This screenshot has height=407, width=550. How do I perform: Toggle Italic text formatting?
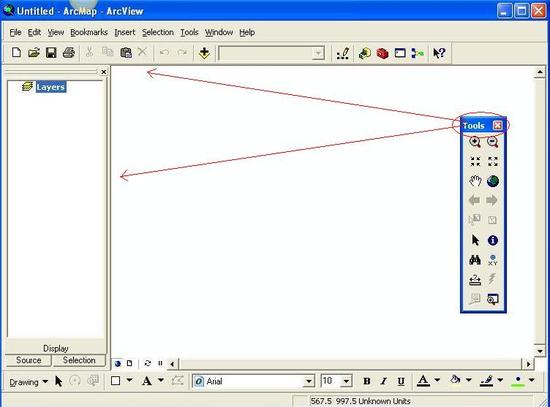coord(384,381)
